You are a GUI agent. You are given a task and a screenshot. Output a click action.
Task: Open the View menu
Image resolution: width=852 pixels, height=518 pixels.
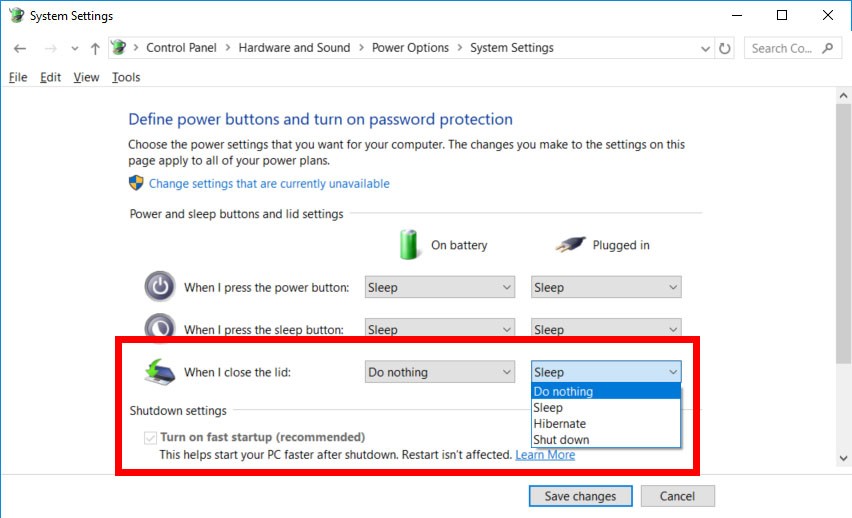tap(86, 77)
